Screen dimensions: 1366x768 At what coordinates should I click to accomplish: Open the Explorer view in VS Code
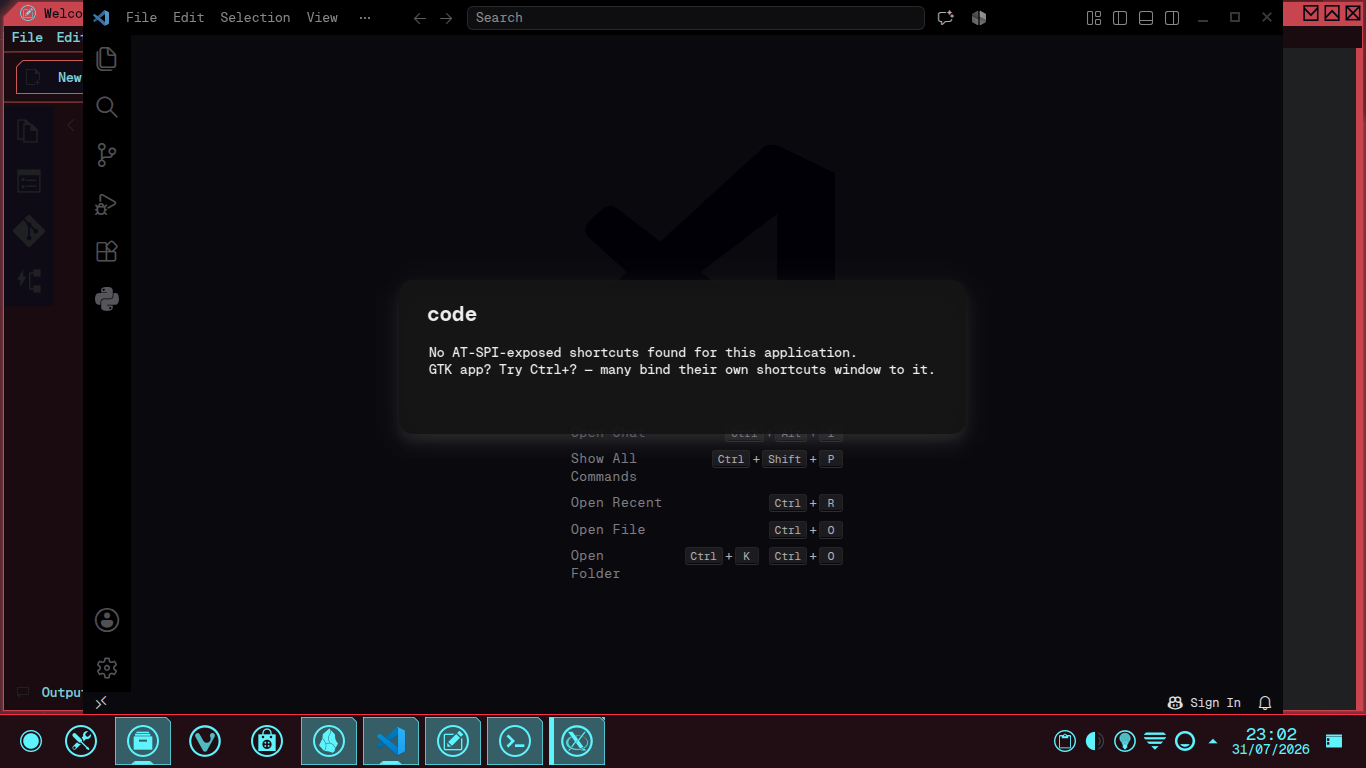coord(107,59)
